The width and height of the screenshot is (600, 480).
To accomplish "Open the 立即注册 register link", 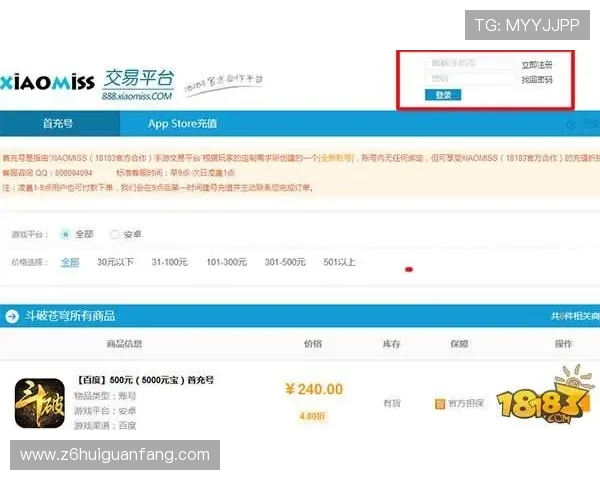I will click(537, 65).
